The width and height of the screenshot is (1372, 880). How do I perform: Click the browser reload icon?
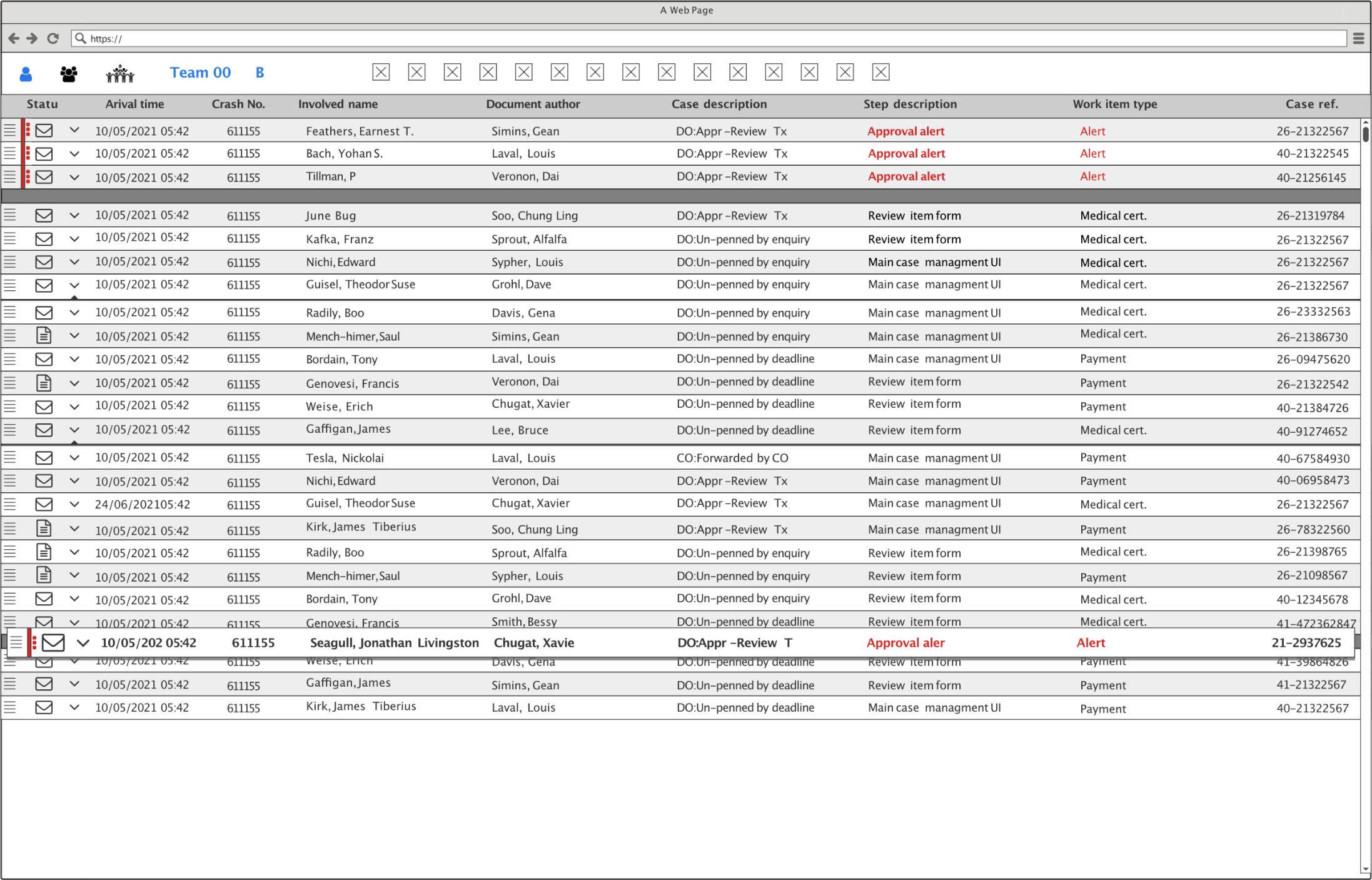click(x=53, y=38)
